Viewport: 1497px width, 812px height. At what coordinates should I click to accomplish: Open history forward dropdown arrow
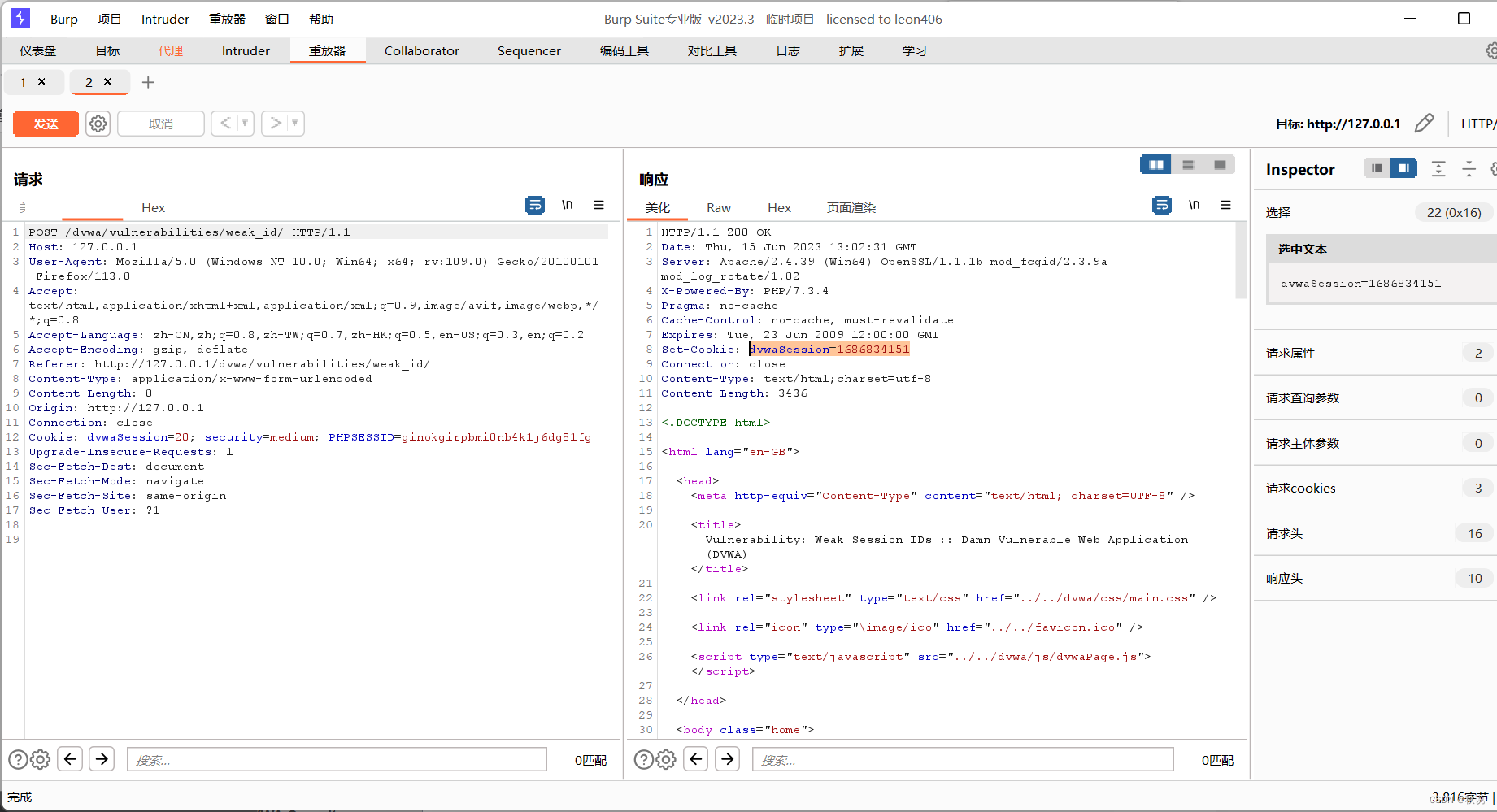pyautogui.click(x=295, y=124)
